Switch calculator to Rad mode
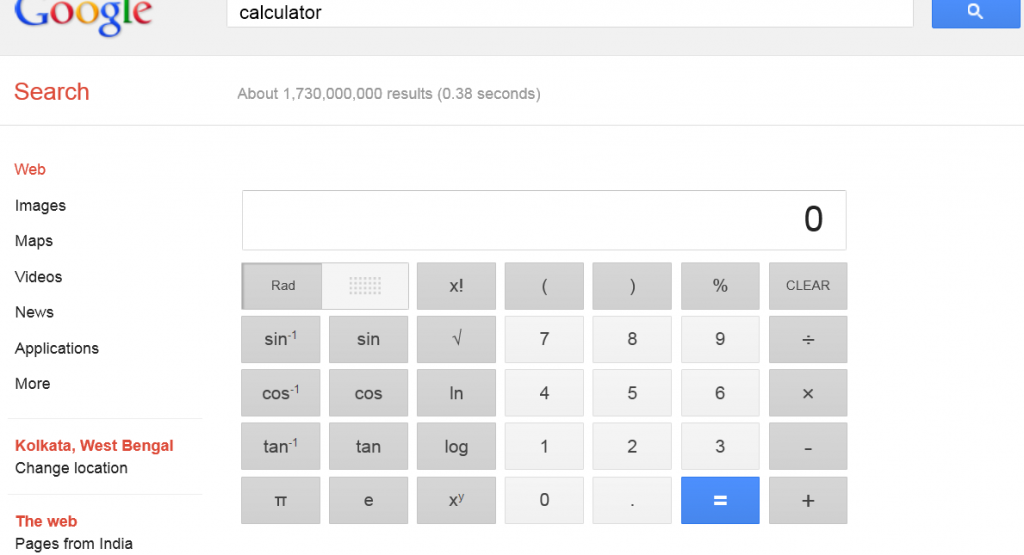 pyautogui.click(x=282, y=286)
